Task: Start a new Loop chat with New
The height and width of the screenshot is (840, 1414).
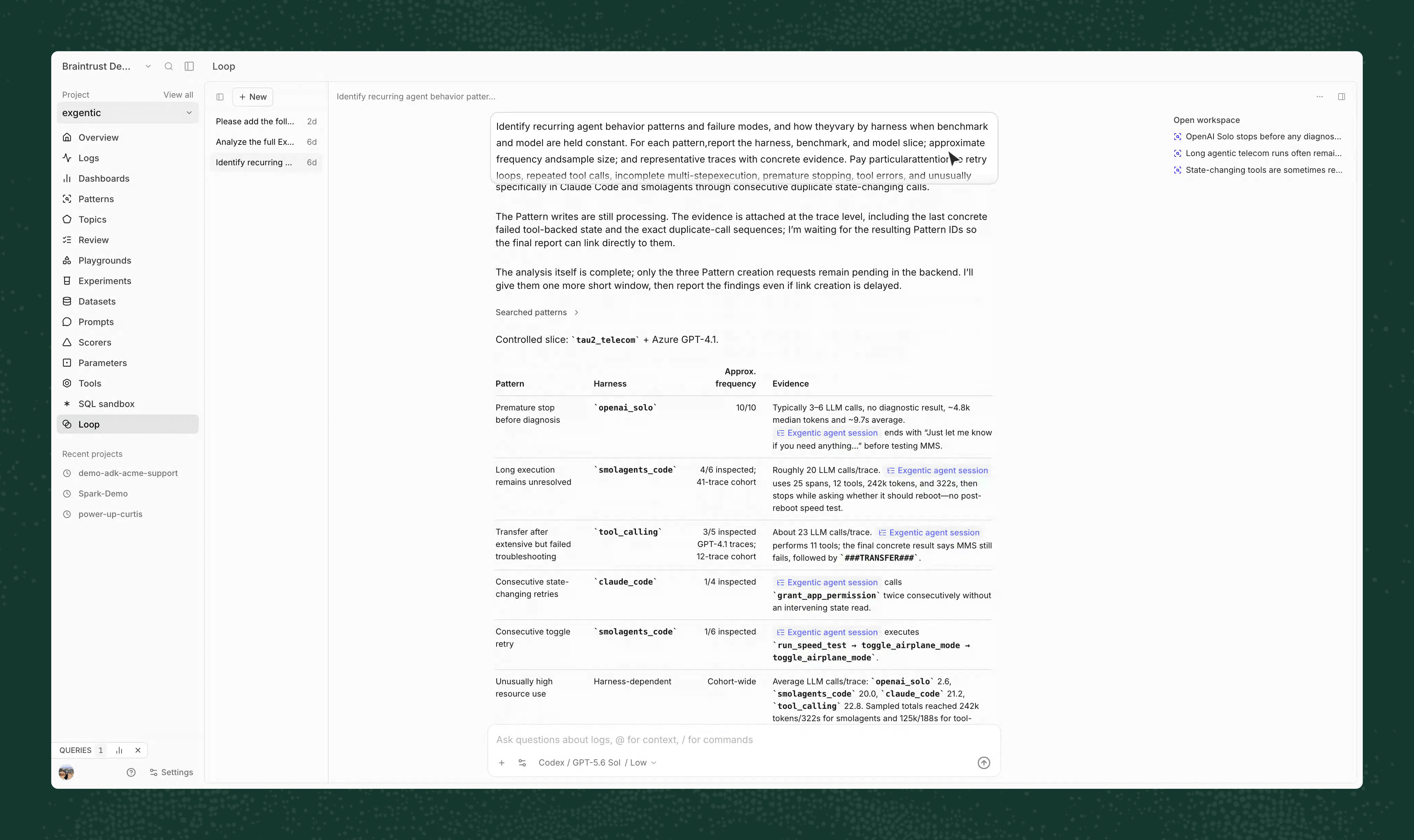Action: [x=252, y=97]
